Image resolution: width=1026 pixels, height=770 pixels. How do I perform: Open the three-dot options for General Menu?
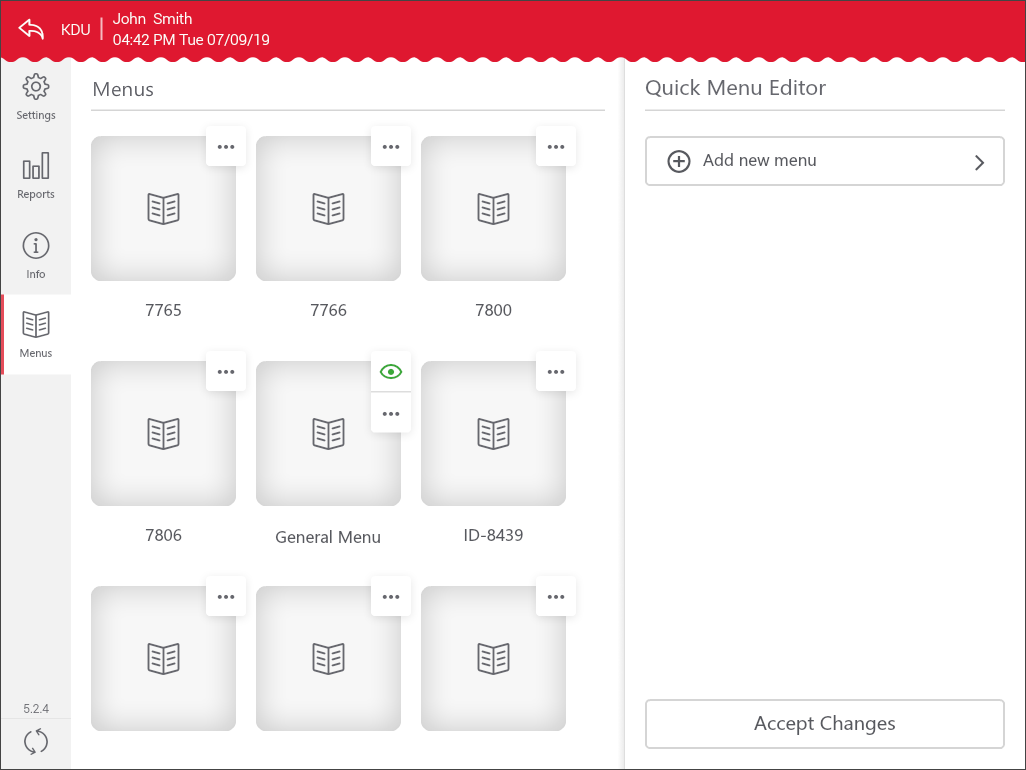(x=391, y=413)
